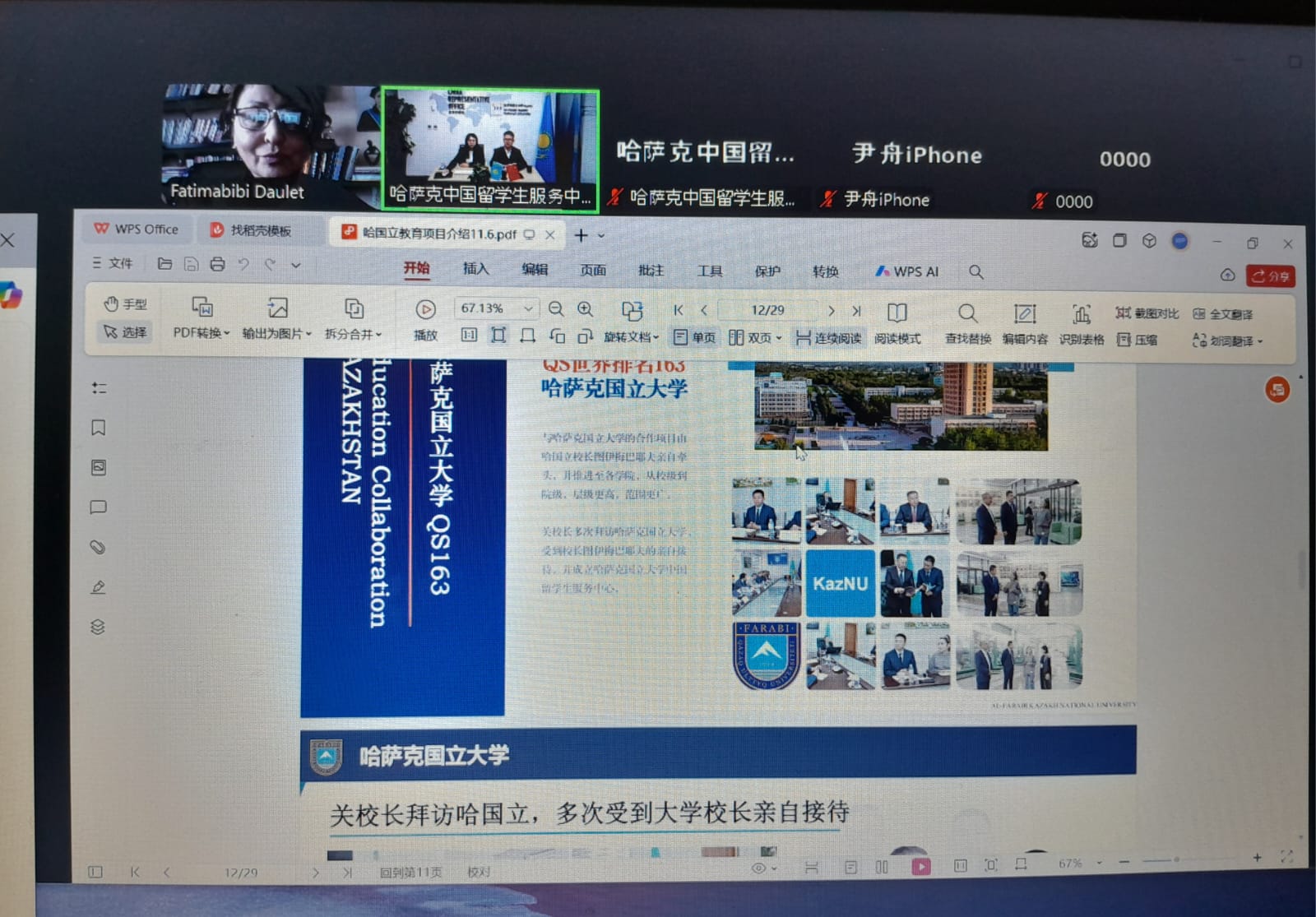This screenshot has height=917, width=1316.
Task: Click the print icon in quick access bar
Action: click(217, 264)
